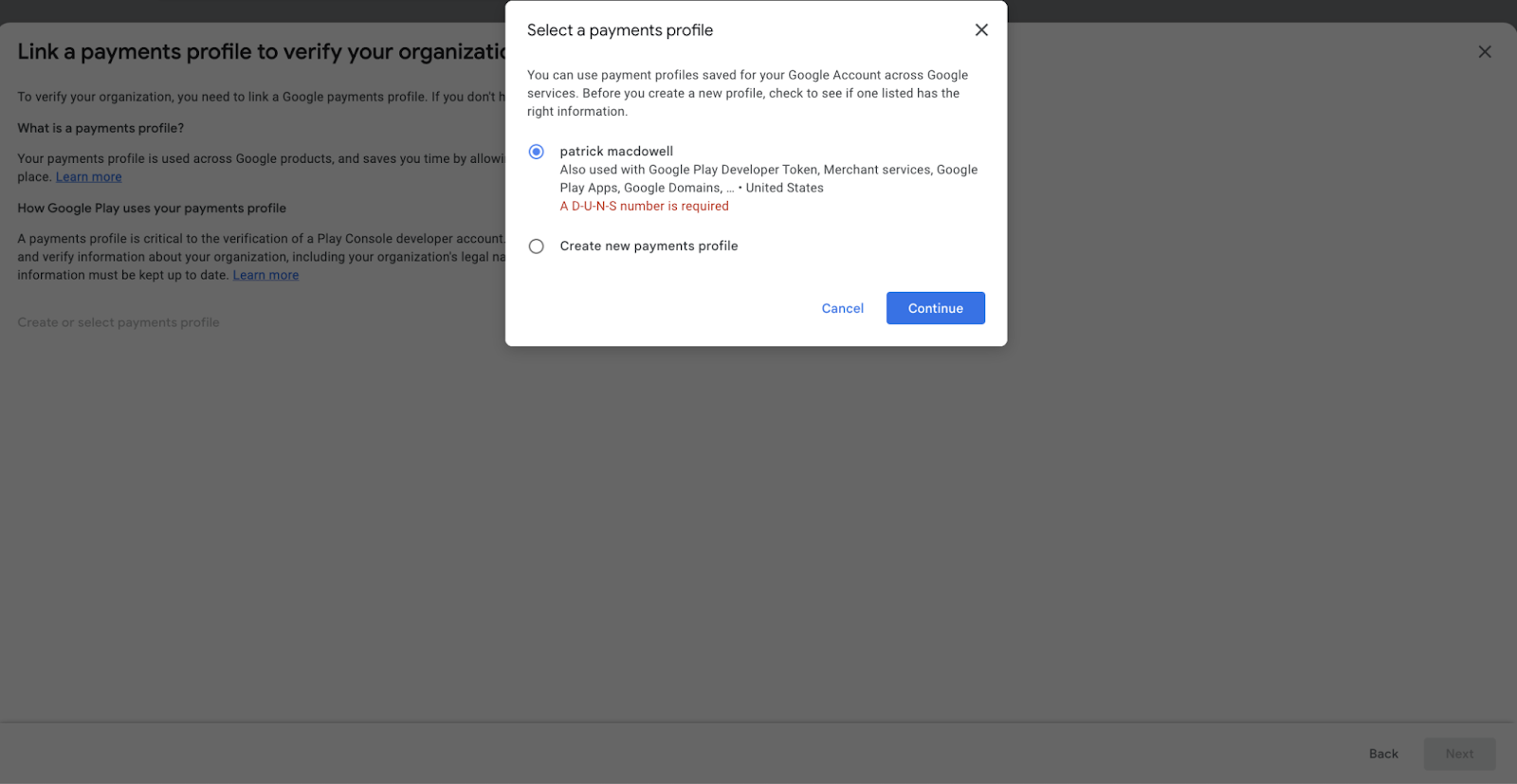Click the red D-U-N-S number is required message
Screen dimensions: 1517x784
point(645,206)
